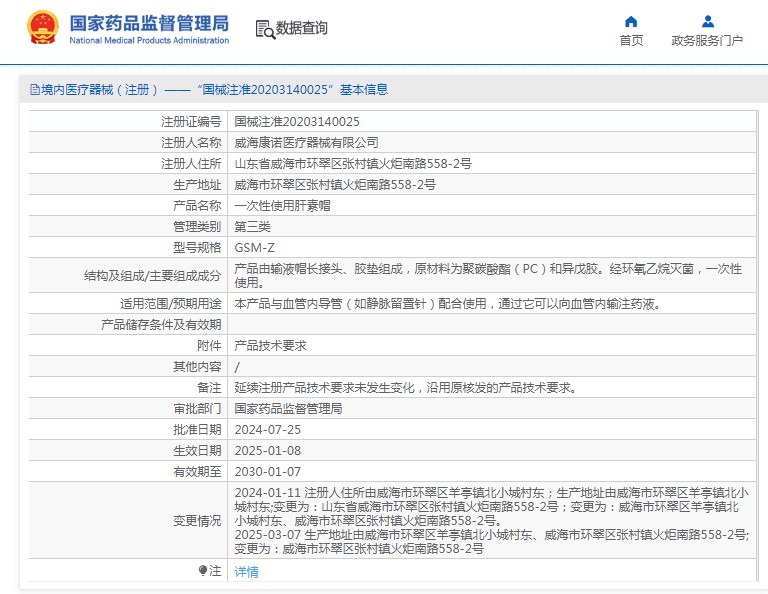Open the 数据查询 search icon
Screen dimensions: 768x594
[265, 29]
